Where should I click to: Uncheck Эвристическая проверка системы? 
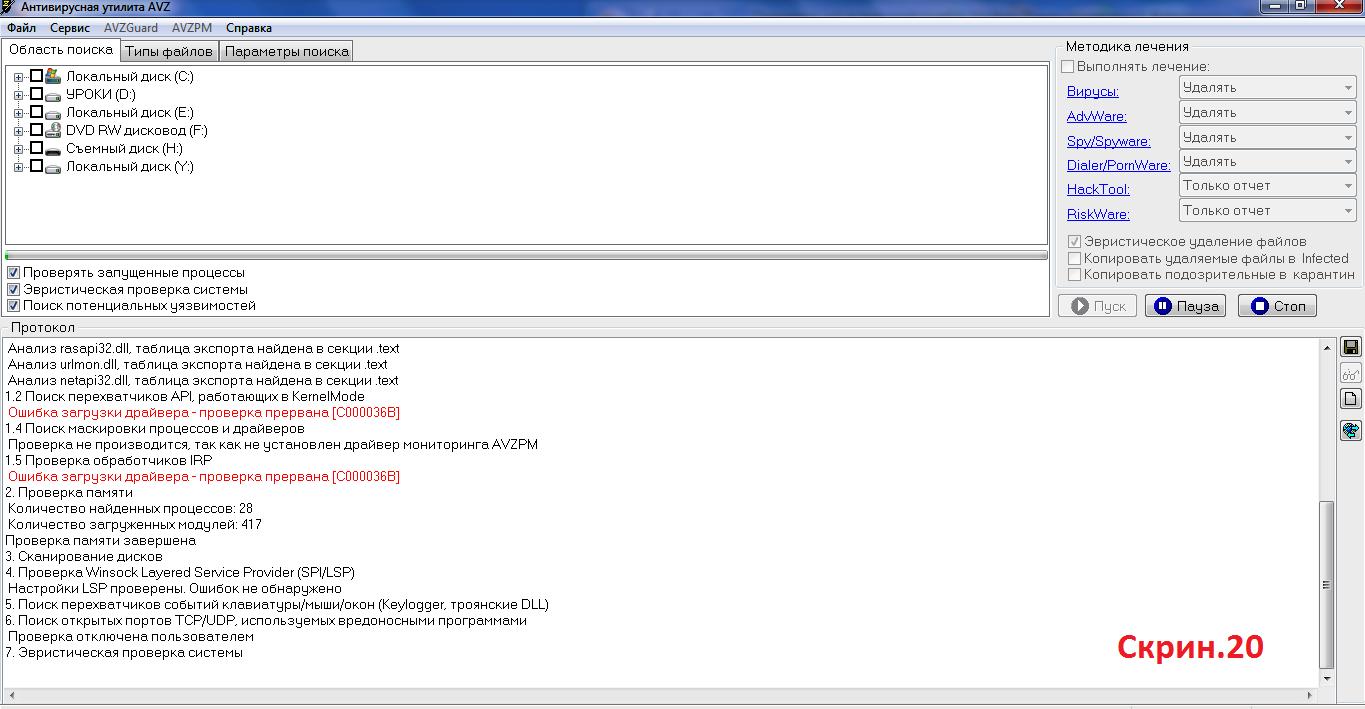(13, 290)
